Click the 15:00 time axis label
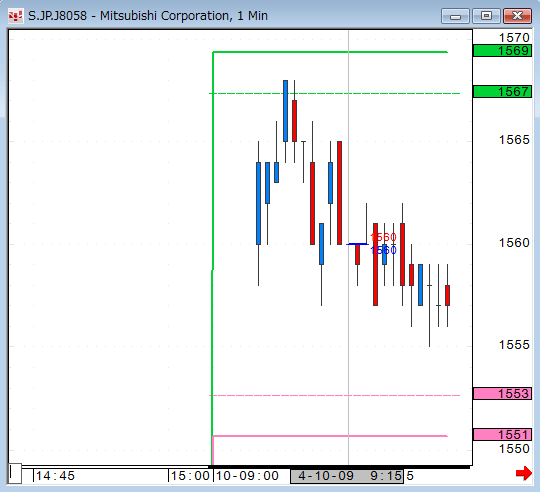Image resolution: width=540 pixels, height=492 pixels. (x=190, y=476)
